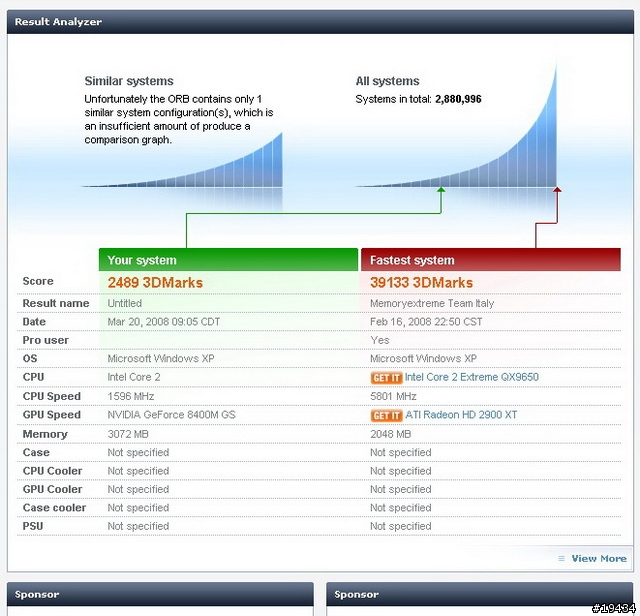This screenshot has height=616, width=640.
Task: Click the NVIDIA GeForce 8400M GS value
Action: [x=171, y=415]
